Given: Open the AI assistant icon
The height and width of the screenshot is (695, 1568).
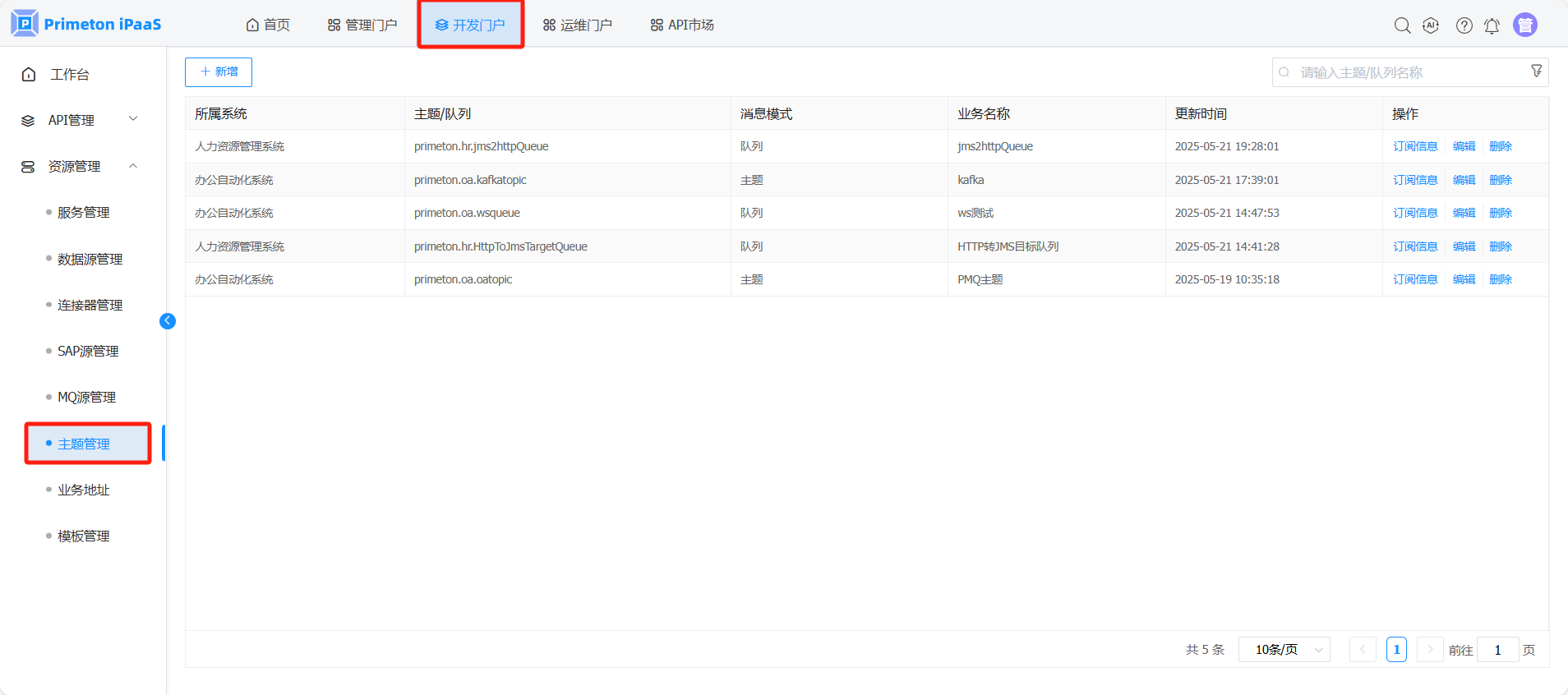Looking at the screenshot, I should coord(1431,25).
